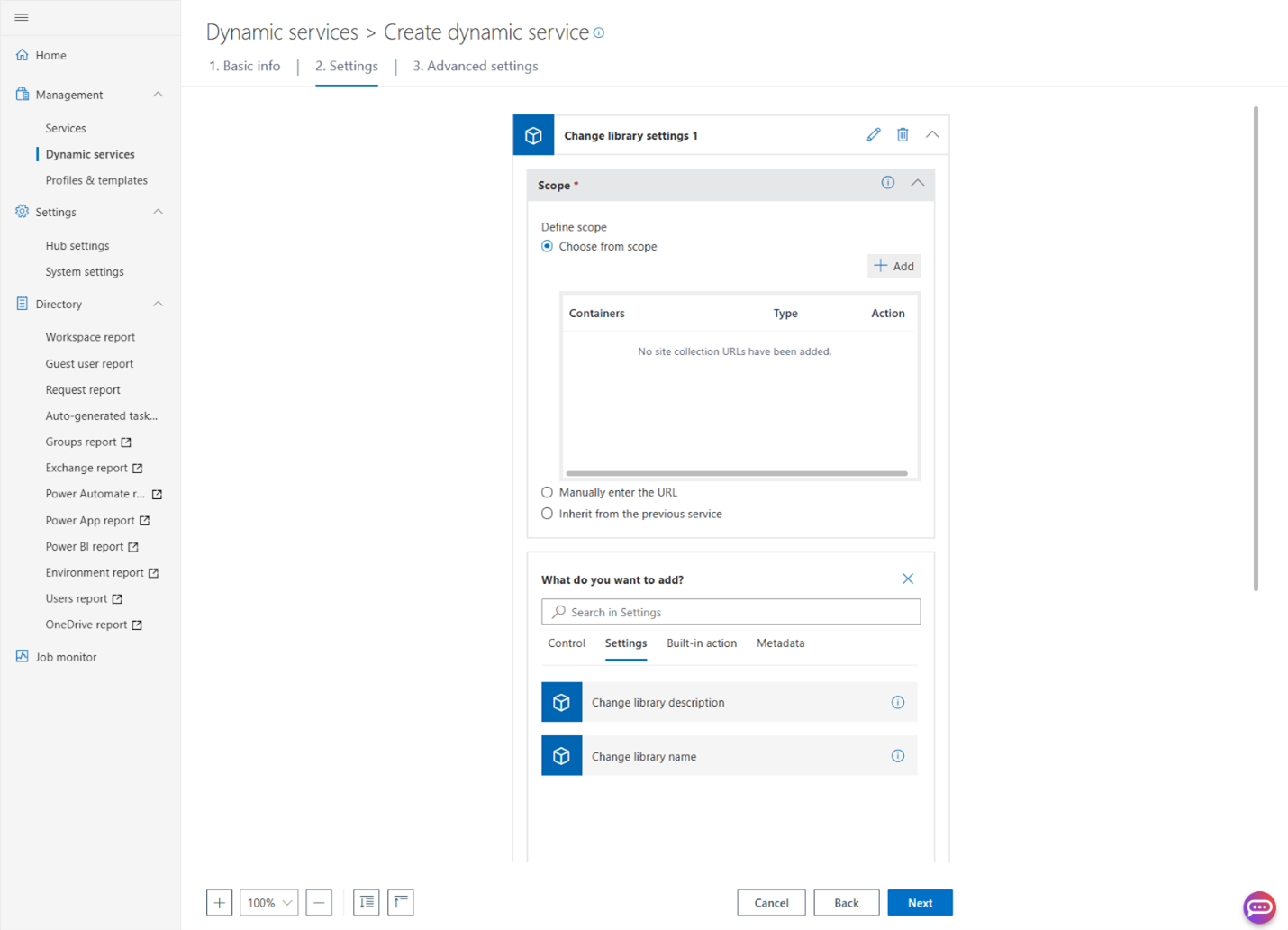Click the expand all cards toolbar icon
The height and width of the screenshot is (930, 1288).
click(x=367, y=902)
